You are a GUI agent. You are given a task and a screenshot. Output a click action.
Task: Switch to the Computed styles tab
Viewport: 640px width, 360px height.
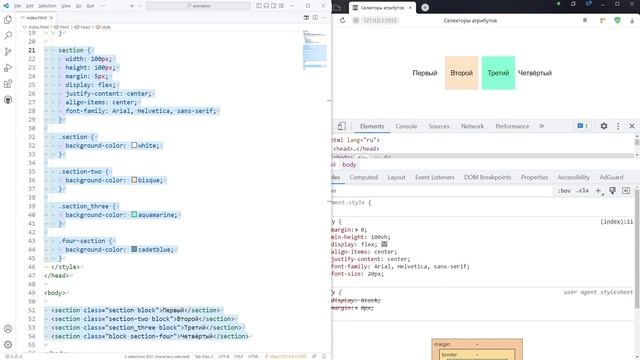363,177
